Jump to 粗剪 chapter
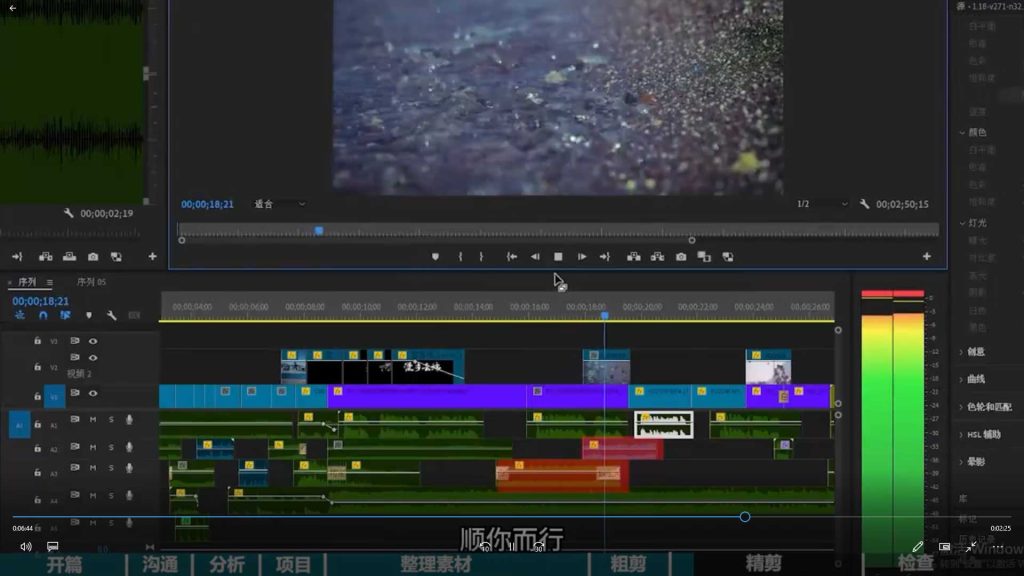 [628, 564]
